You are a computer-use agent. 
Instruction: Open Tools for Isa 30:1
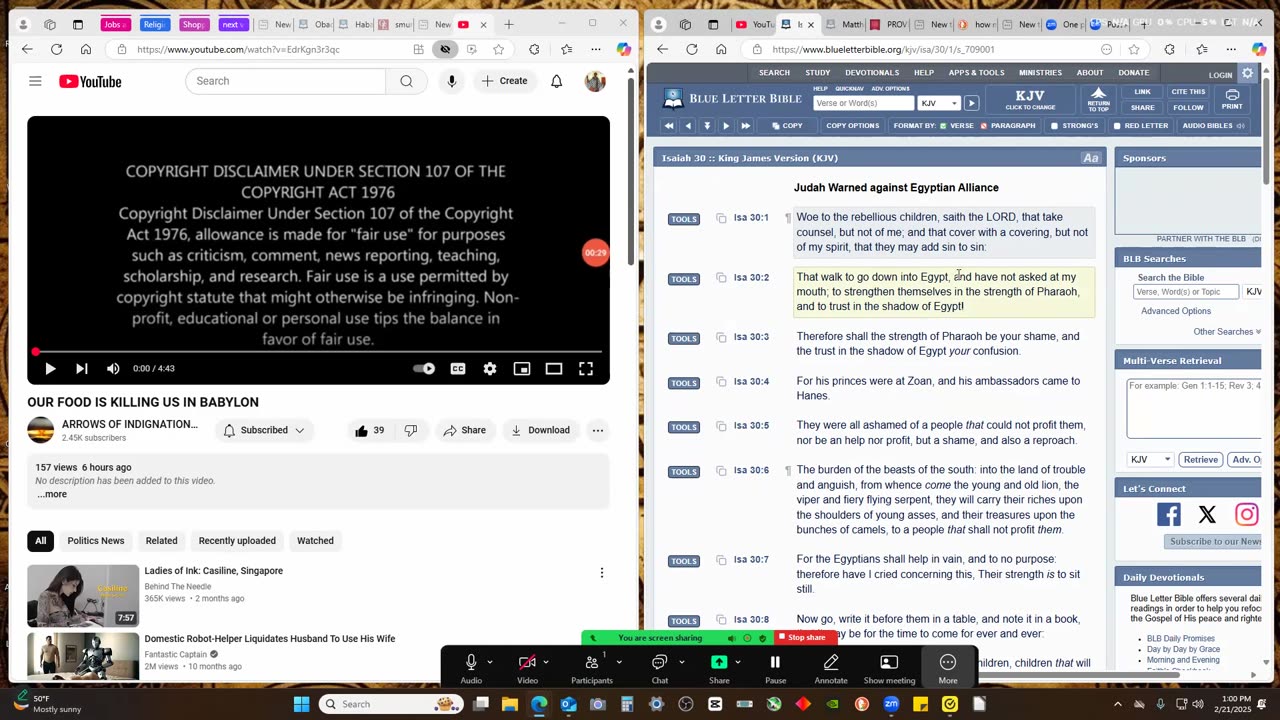[684, 219]
